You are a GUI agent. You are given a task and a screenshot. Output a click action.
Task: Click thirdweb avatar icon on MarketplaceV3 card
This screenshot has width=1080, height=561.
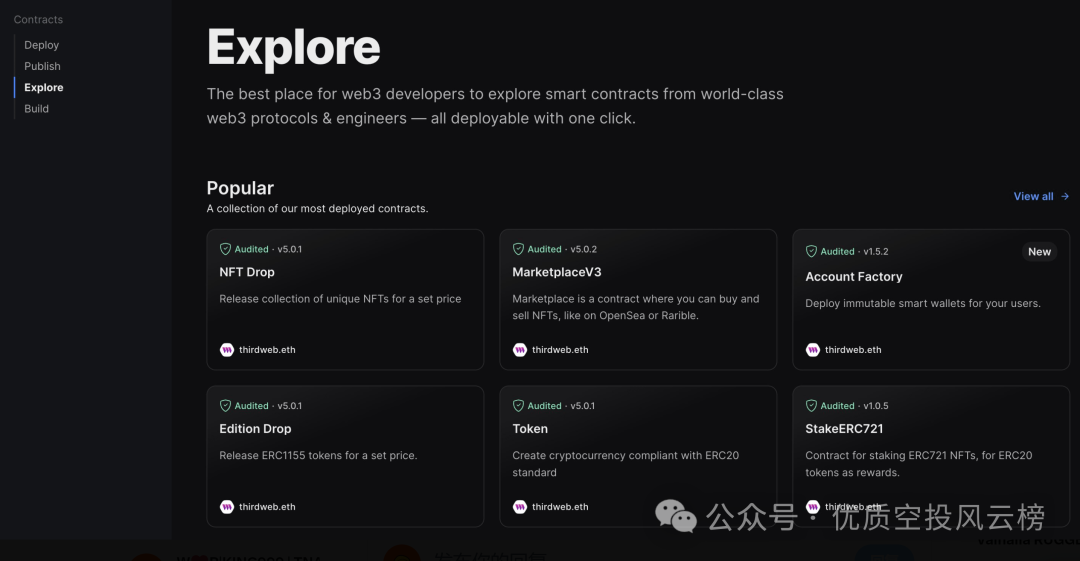click(520, 349)
